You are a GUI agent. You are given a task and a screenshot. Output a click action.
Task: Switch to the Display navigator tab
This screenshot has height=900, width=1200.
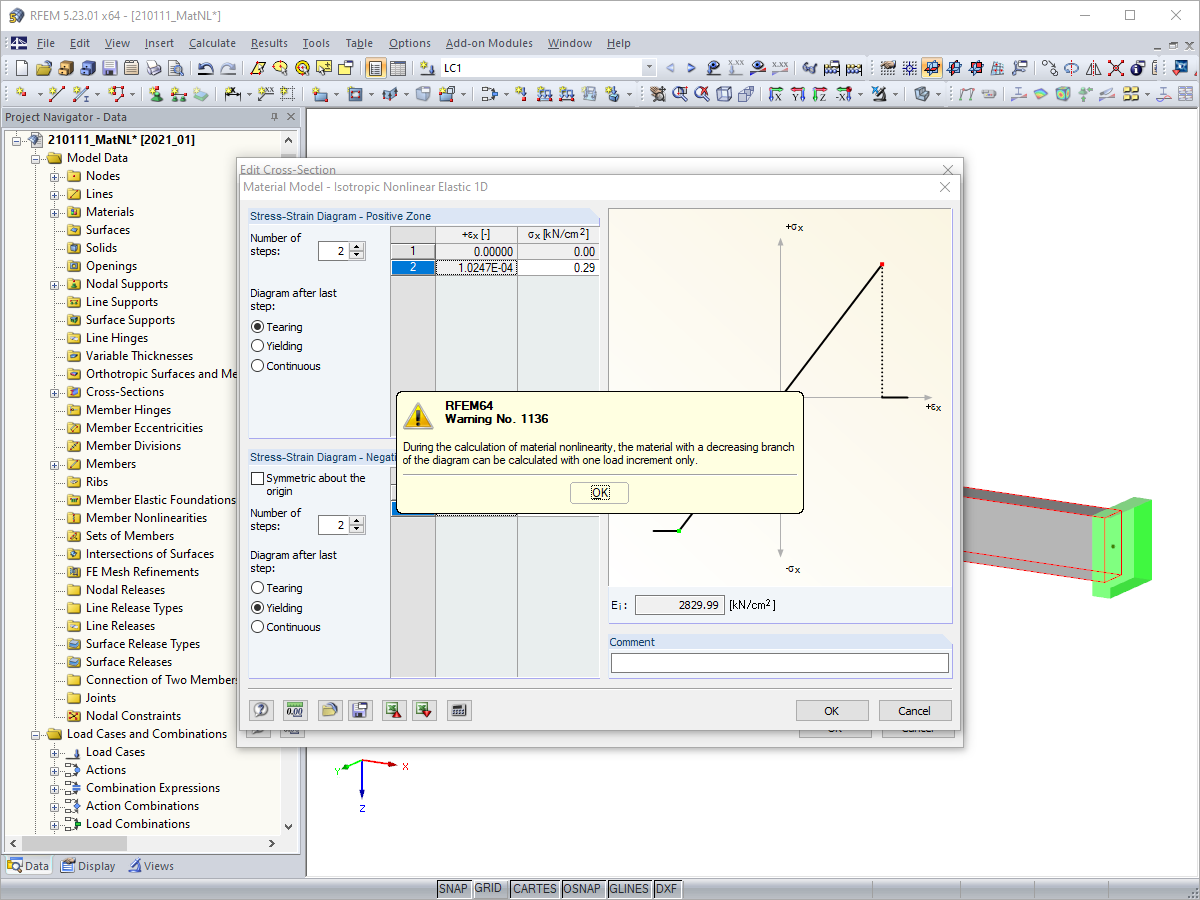[88, 866]
